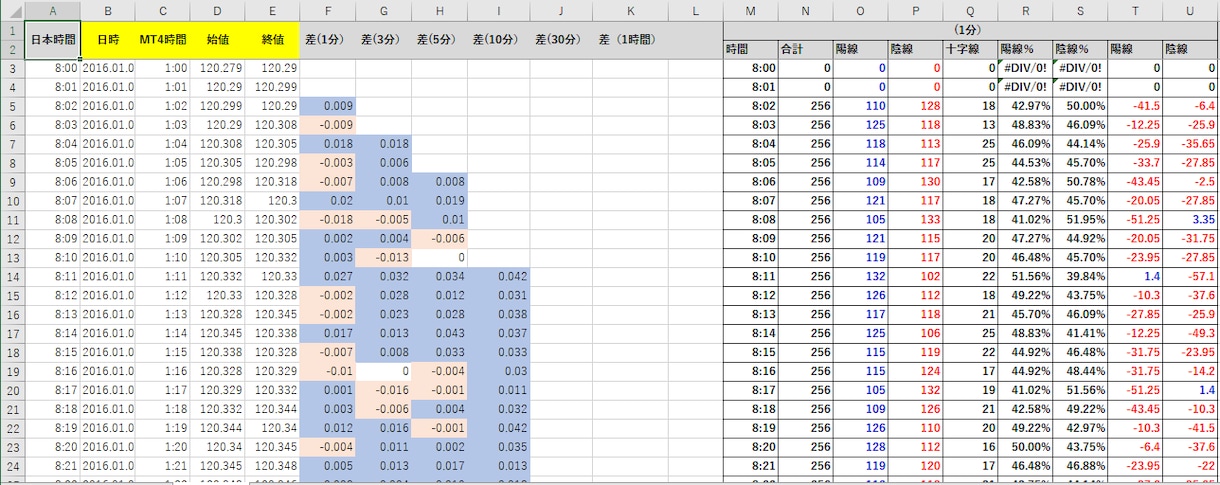Click the merged (1分) title cell
1220x485 pixels.
(971, 31)
